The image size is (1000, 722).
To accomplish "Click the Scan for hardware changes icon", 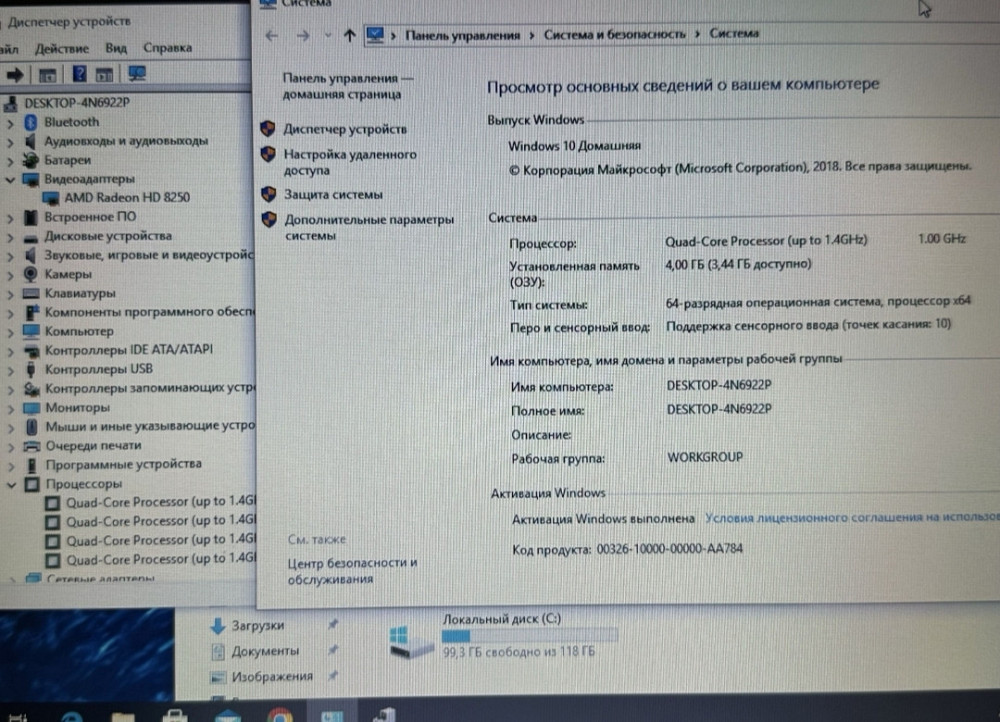I will (x=137, y=72).
